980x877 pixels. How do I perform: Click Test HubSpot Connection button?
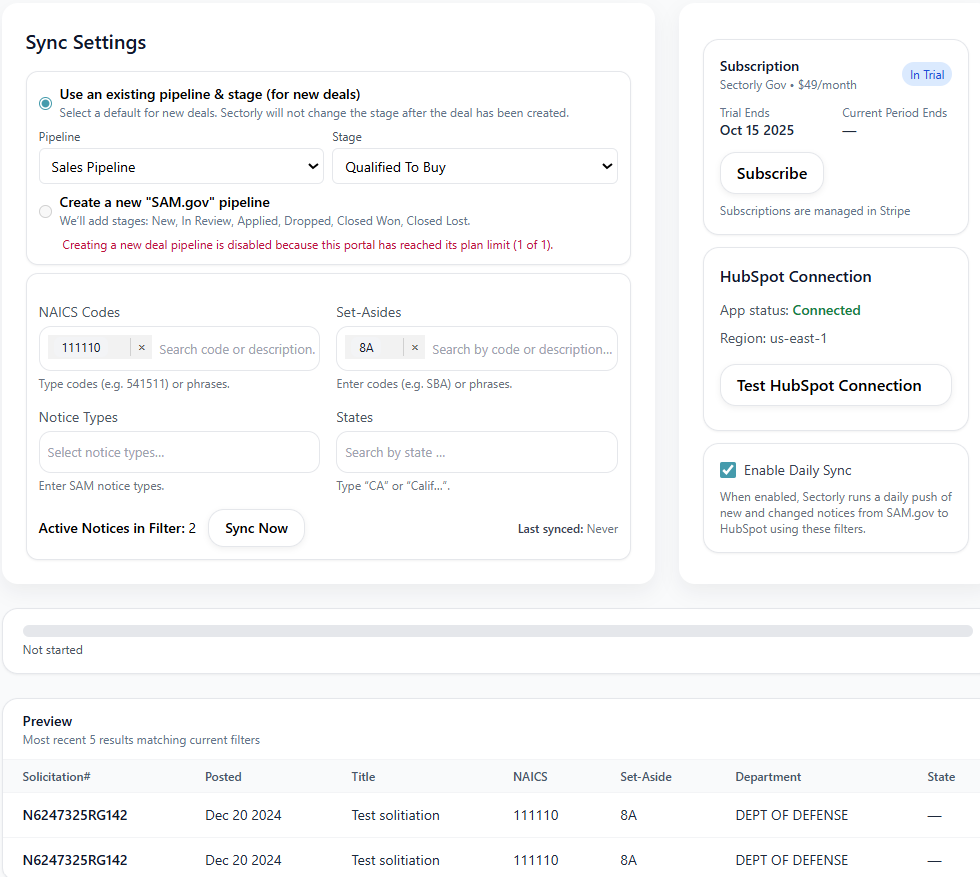click(x=835, y=385)
